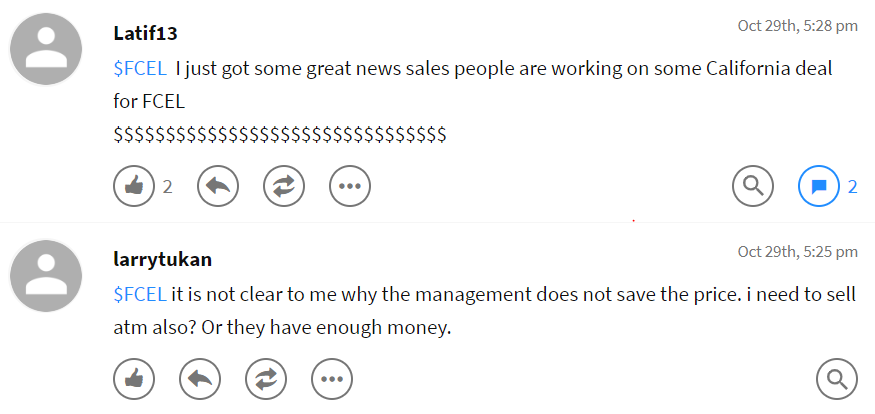Open Oct 29th, 5:28 pm timestamp
This screenshot has width=875, height=414.
click(x=797, y=26)
